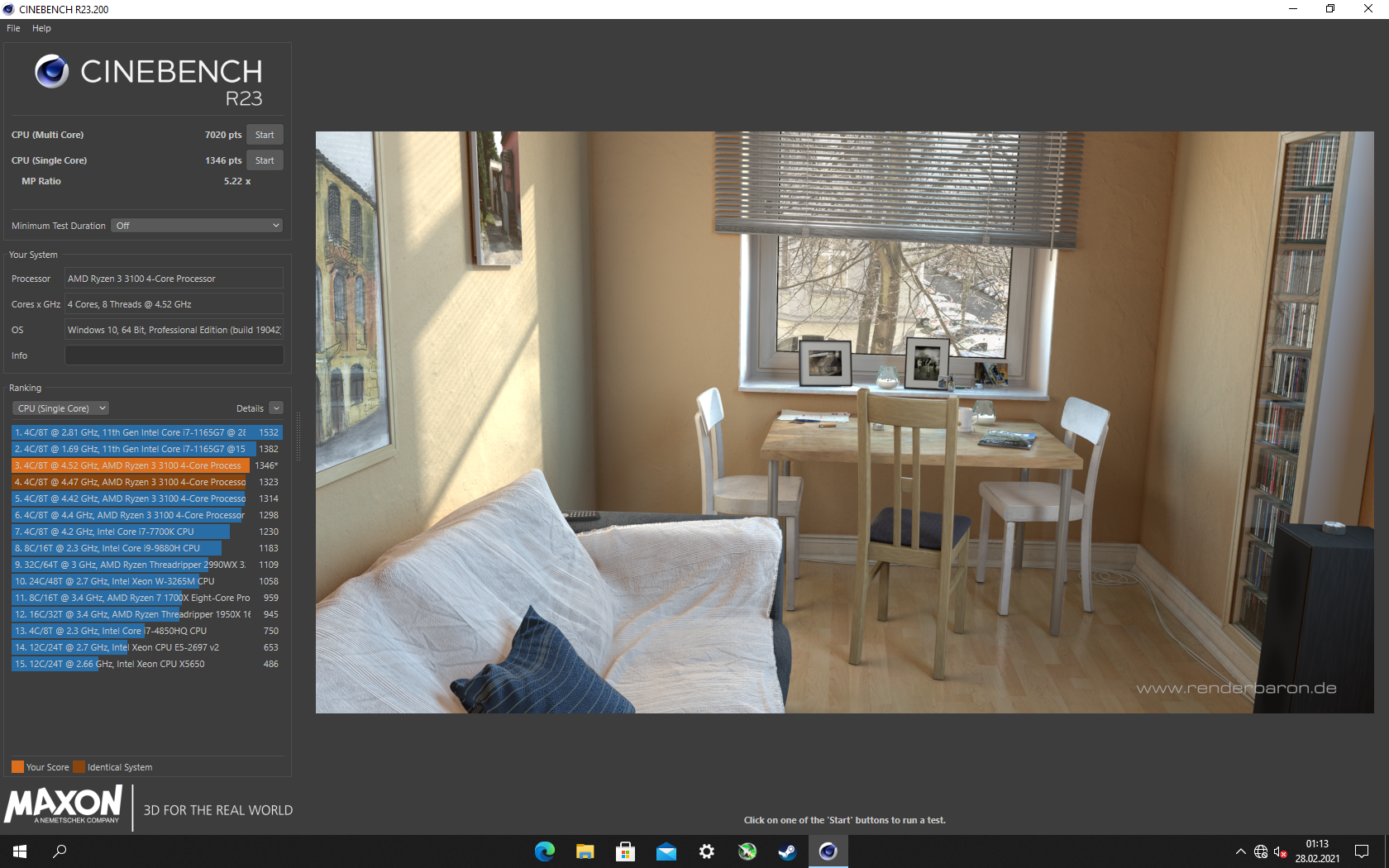Viewport: 1389px width, 868px height.
Task: Open the network globe tray icon
Action: (x=1261, y=851)
